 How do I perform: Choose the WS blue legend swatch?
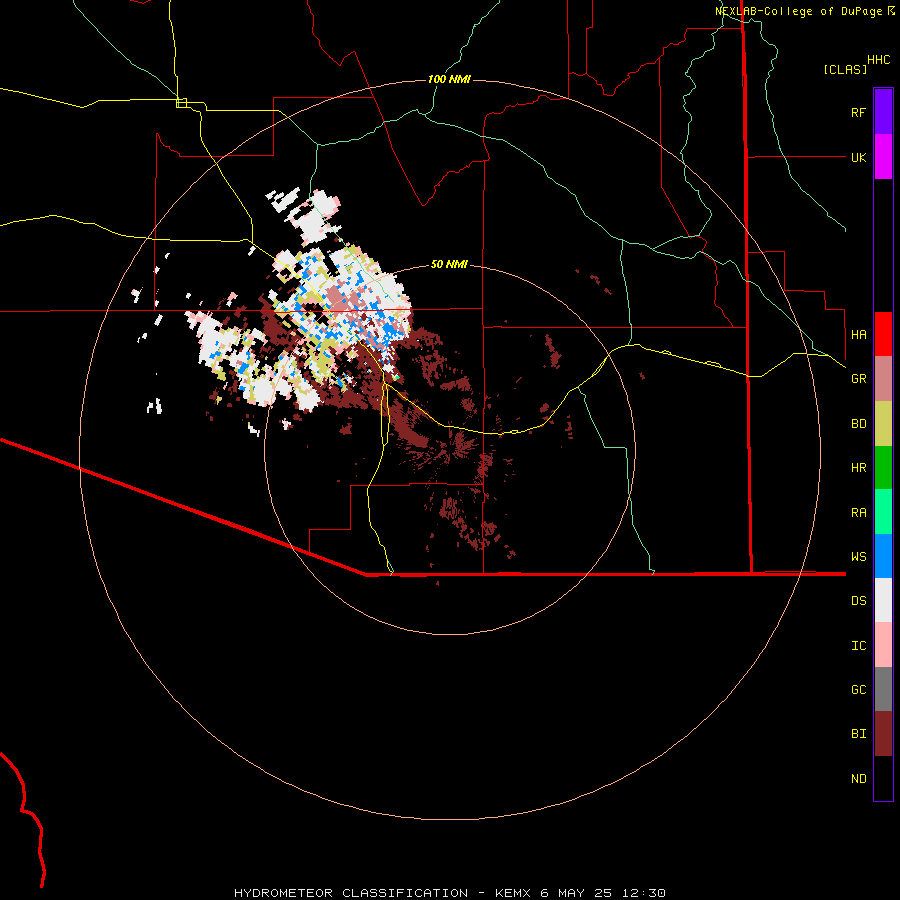(x=883, y=556)
